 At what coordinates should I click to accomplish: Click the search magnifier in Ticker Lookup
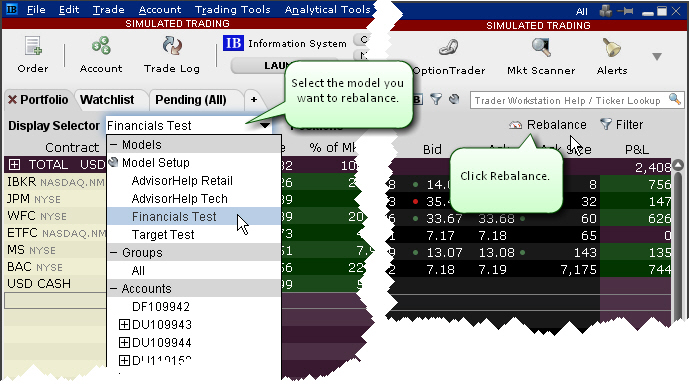674,99
